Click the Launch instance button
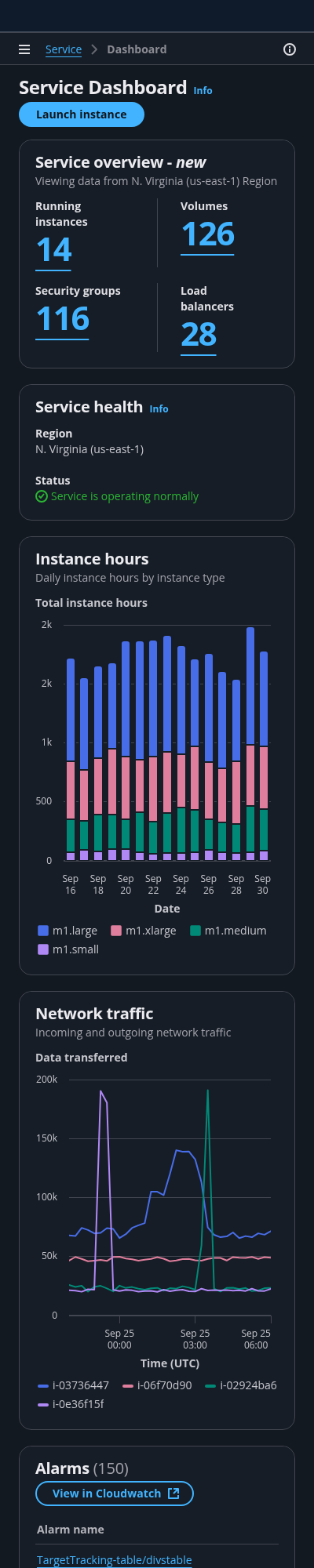314x1568 pixels. pos(82,114)
